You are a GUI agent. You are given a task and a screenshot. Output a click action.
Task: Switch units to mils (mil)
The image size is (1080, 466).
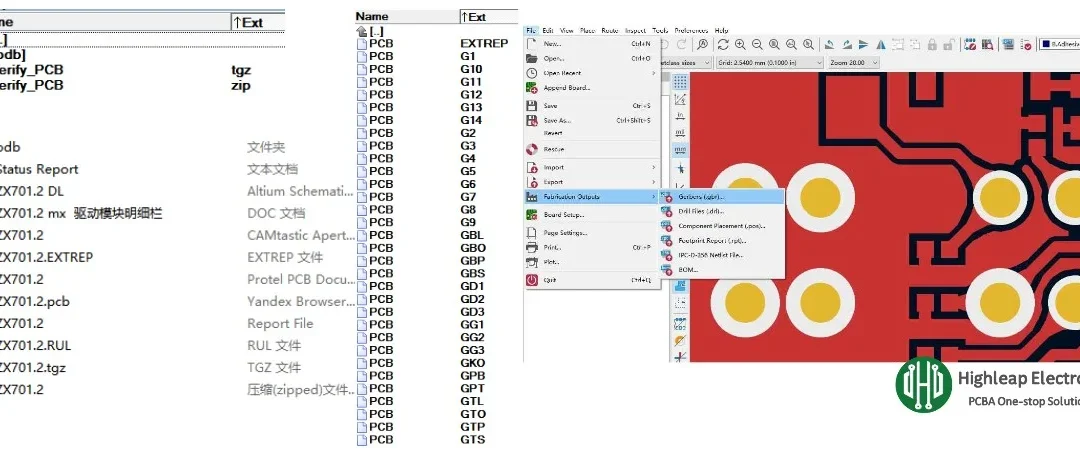coord(680,133)
